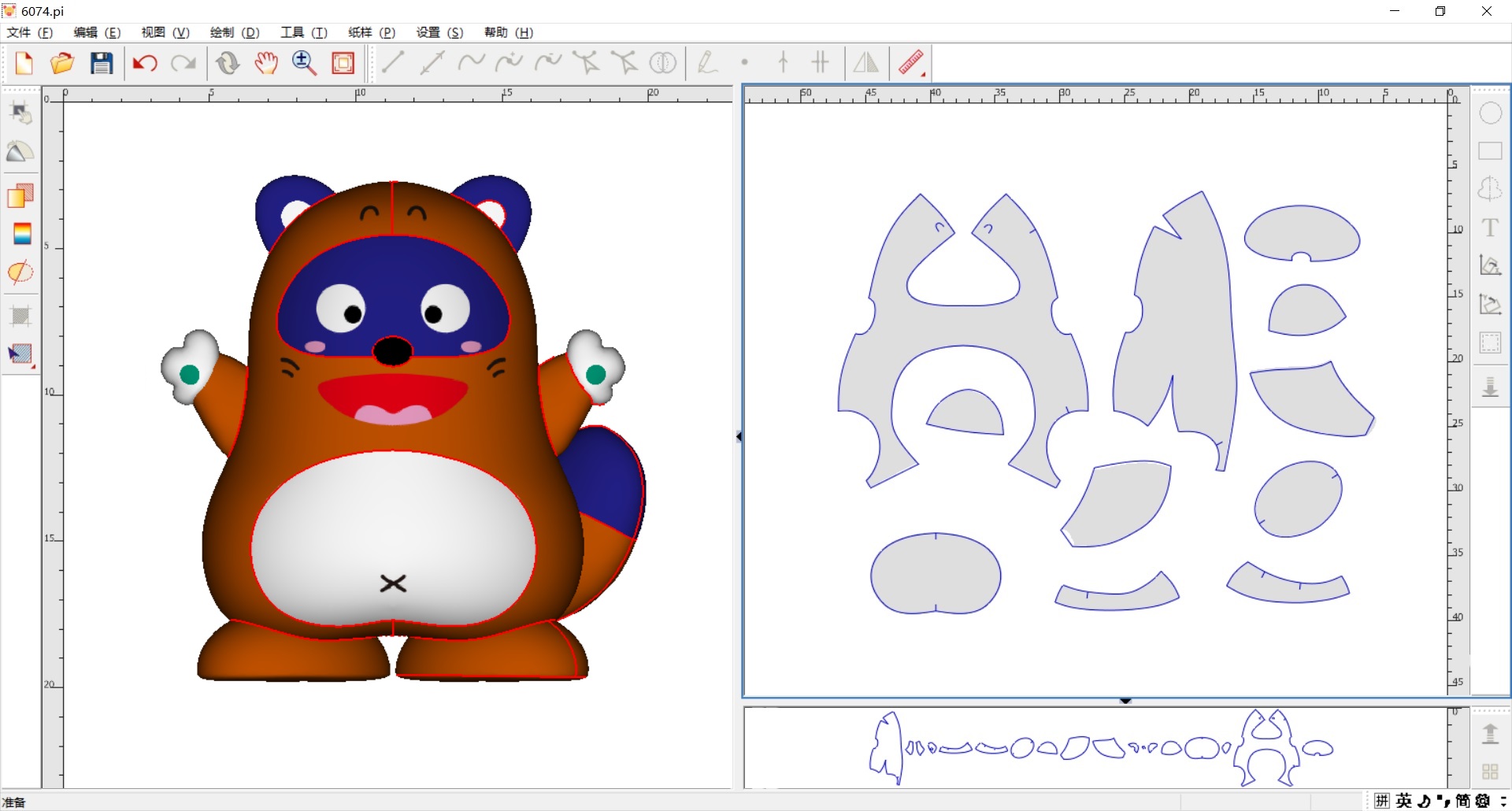Click the New file icon
1512x811 pixels.
pos(24,63)
